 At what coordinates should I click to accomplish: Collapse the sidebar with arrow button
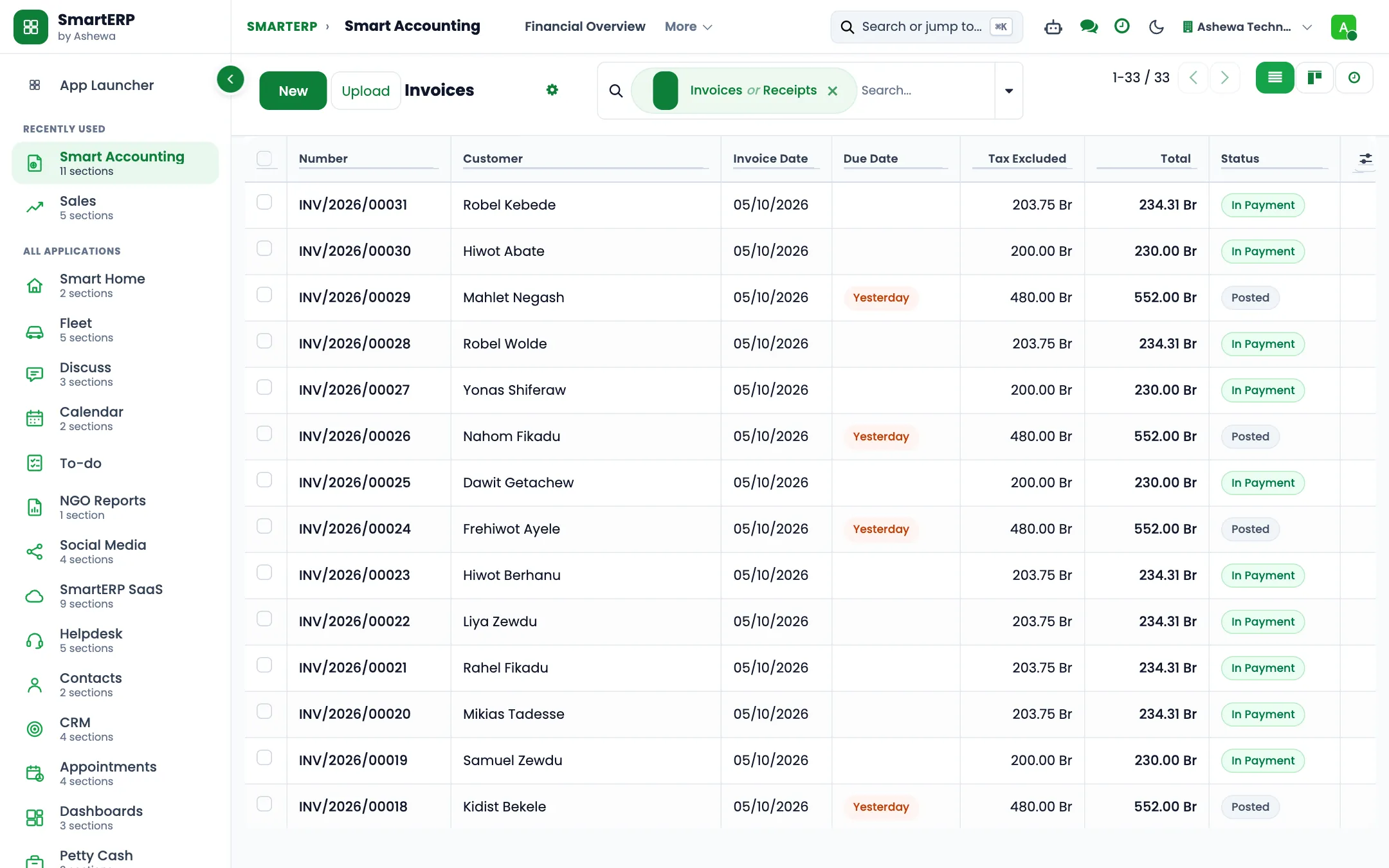pyautogui.click(x=230, y=79)
